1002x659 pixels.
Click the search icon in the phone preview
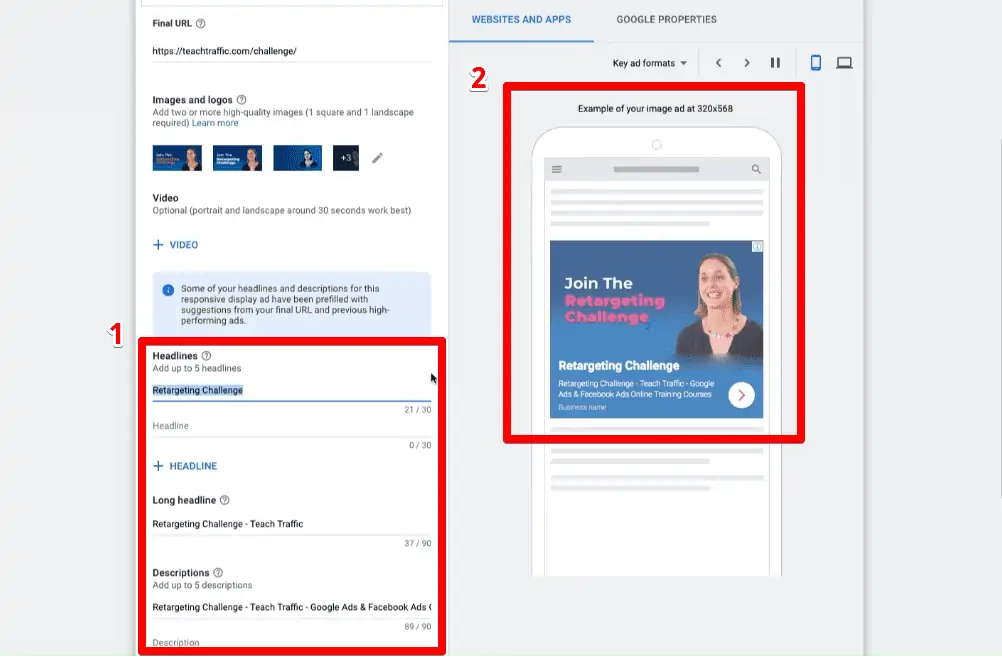pos(756,170)
